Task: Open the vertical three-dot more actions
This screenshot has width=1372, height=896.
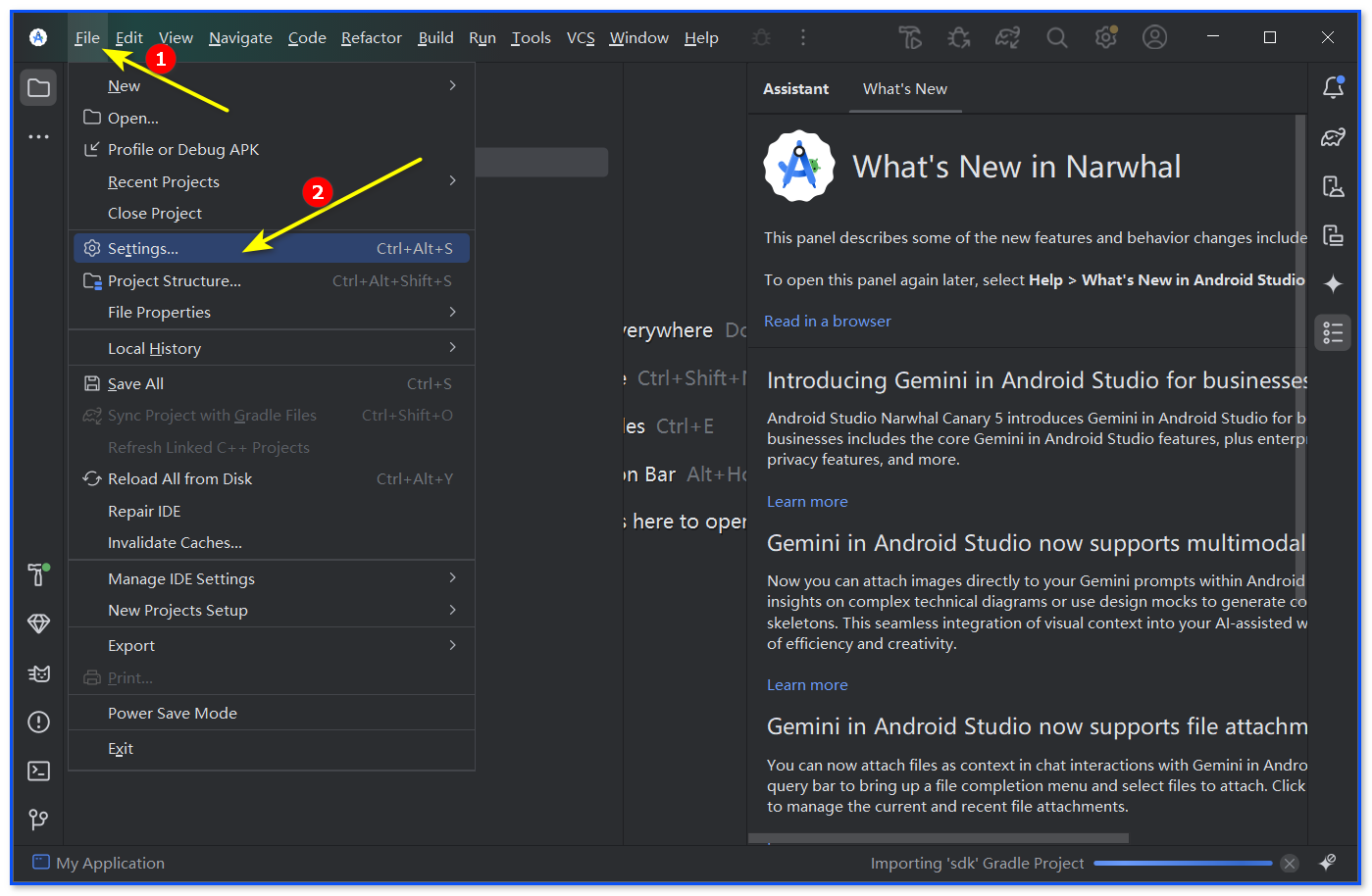Action: [x=803, y=37]
